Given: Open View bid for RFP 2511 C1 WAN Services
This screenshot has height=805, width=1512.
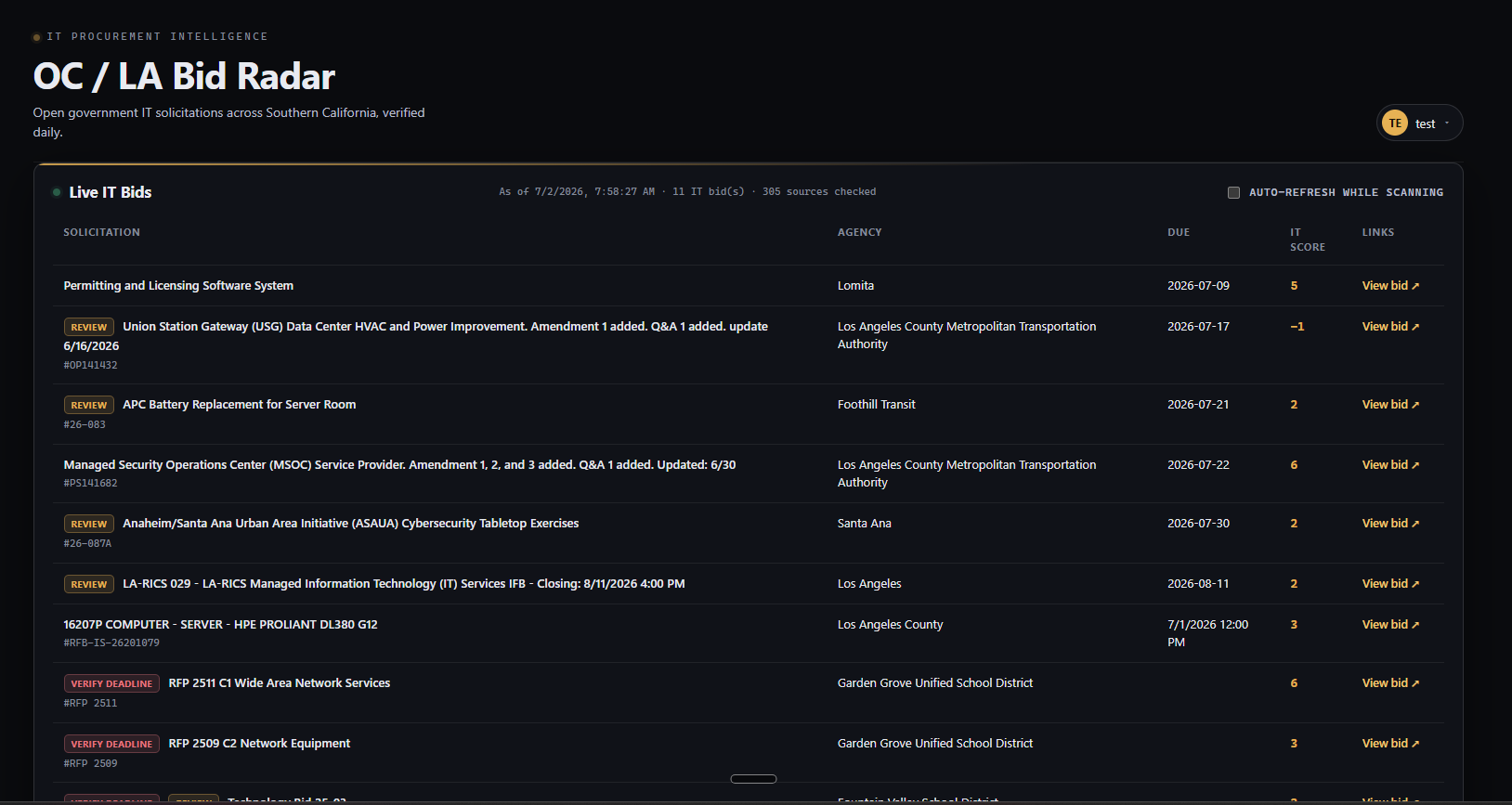Looking at the screenshot, I should tap(1390, 683).
